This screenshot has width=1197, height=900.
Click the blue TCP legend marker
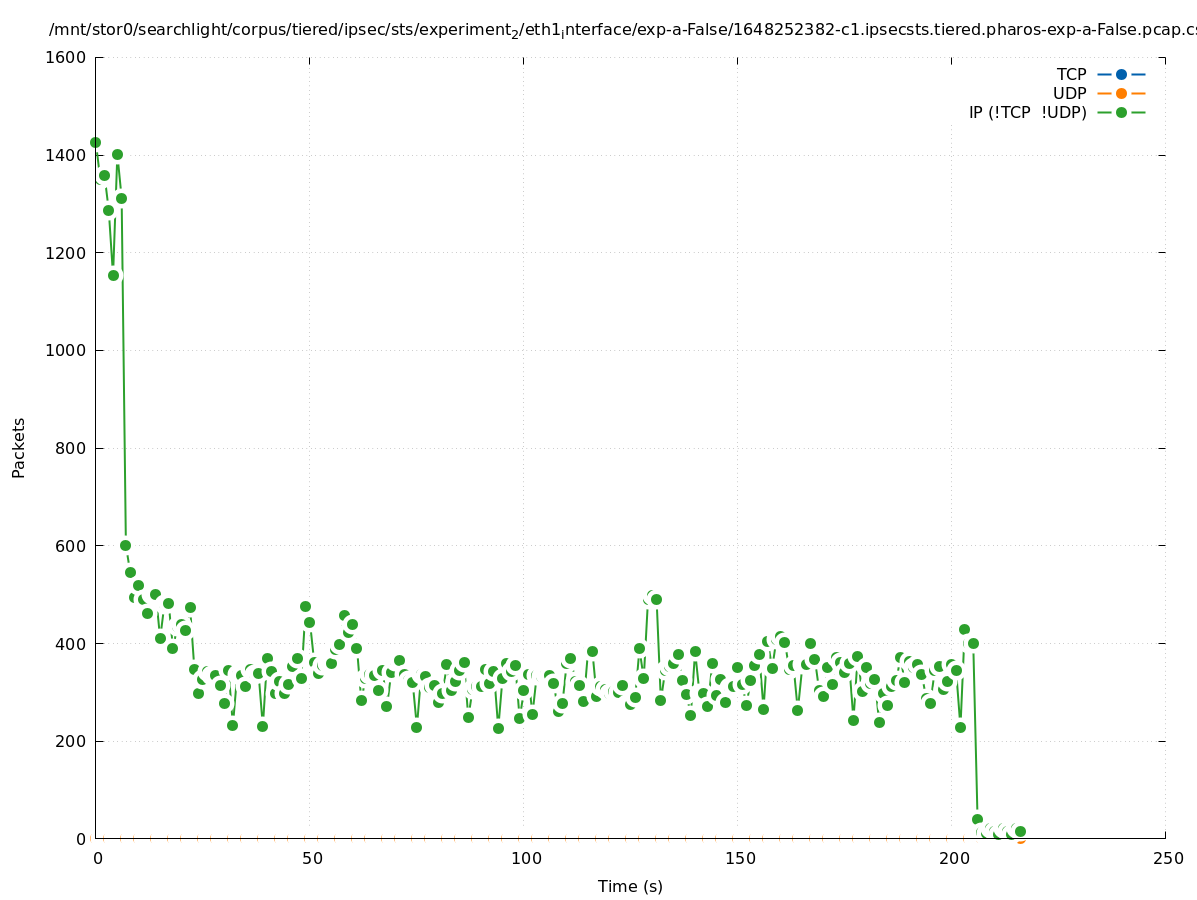(x=1121, y=74)
